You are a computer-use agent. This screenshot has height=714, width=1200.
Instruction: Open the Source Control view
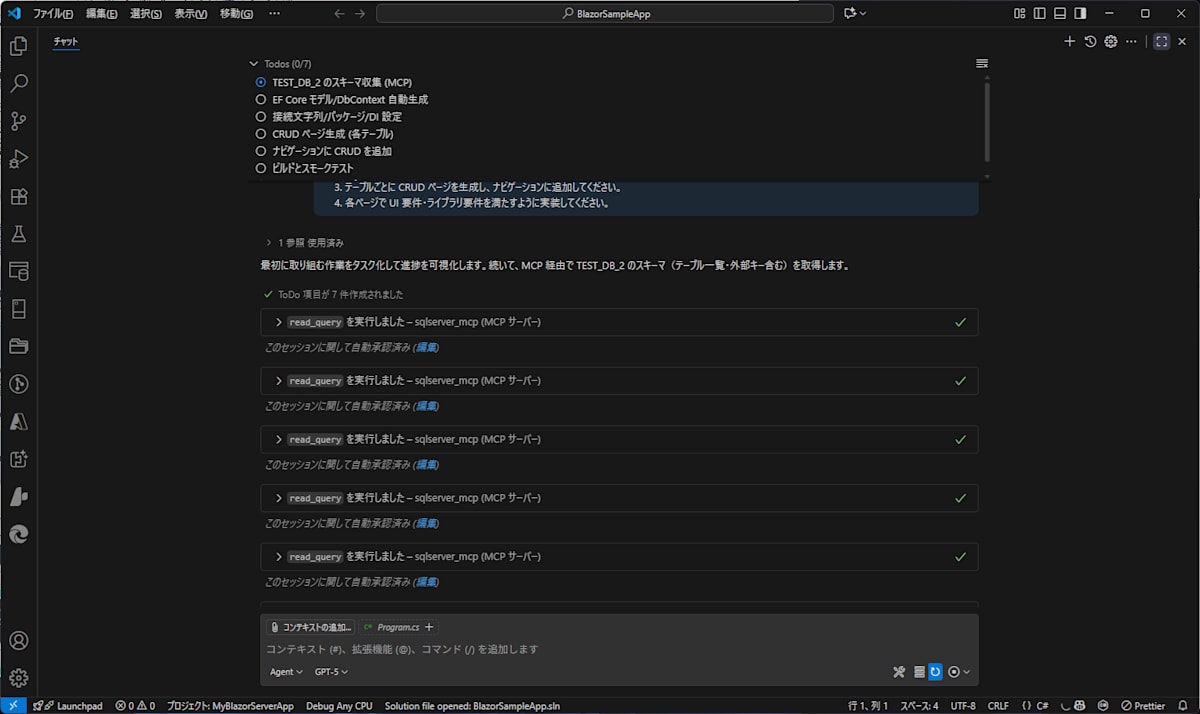click(18, 121)
